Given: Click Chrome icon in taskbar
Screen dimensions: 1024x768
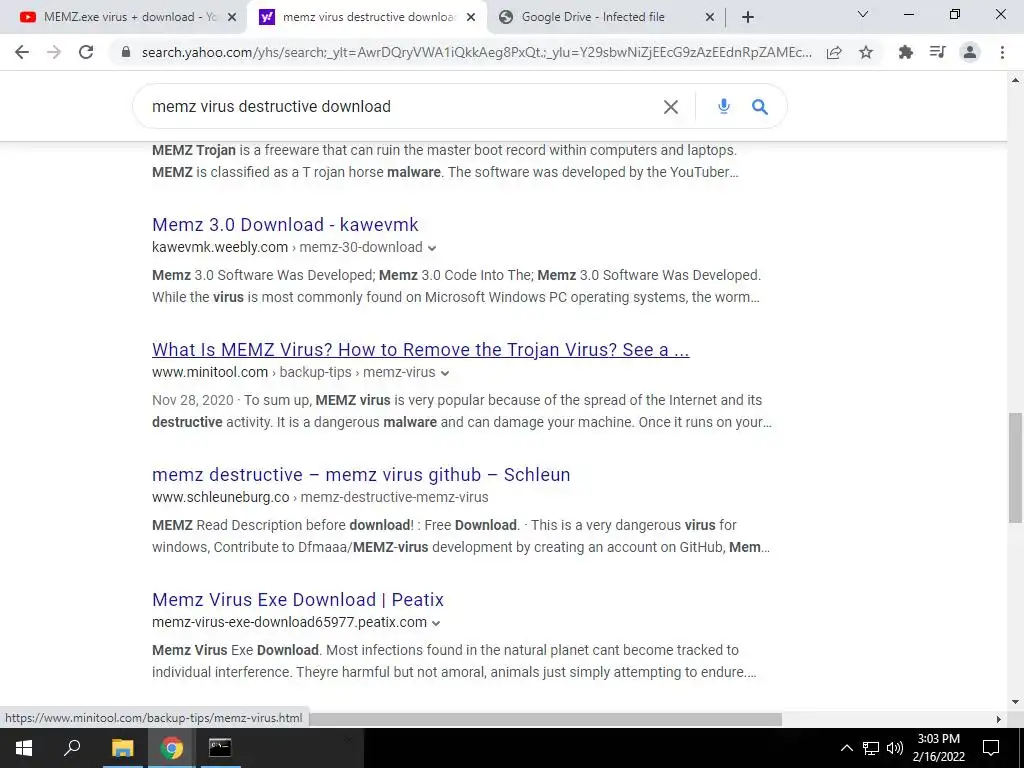Looking at the screenshot, I should (172, 748).
